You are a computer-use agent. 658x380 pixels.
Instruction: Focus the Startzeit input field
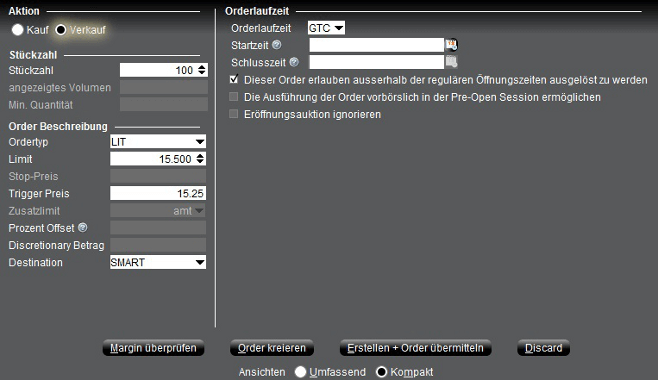point(376,45)
